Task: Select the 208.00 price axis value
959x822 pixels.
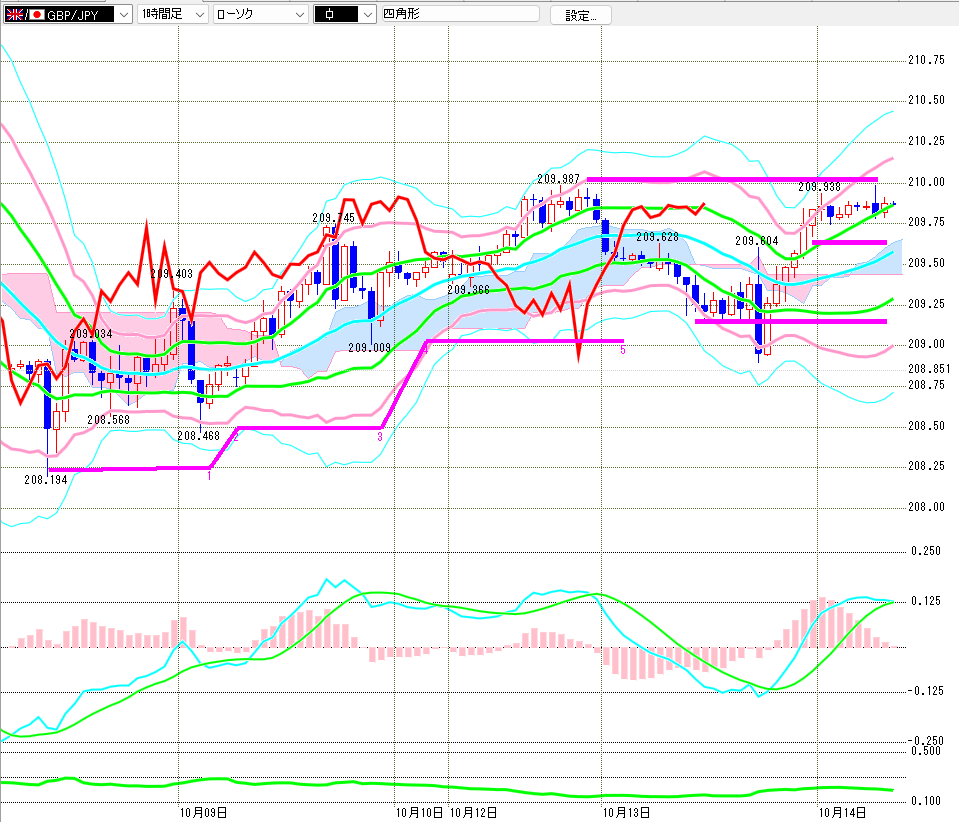Action: pyautogui.click(x=926, y=506)
